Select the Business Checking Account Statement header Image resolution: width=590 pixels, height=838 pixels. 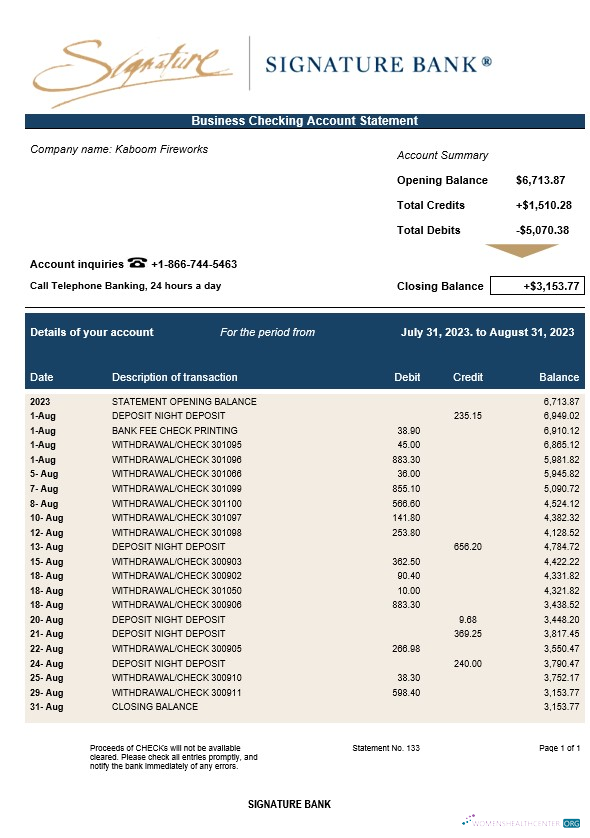click(x=305, y=121)
